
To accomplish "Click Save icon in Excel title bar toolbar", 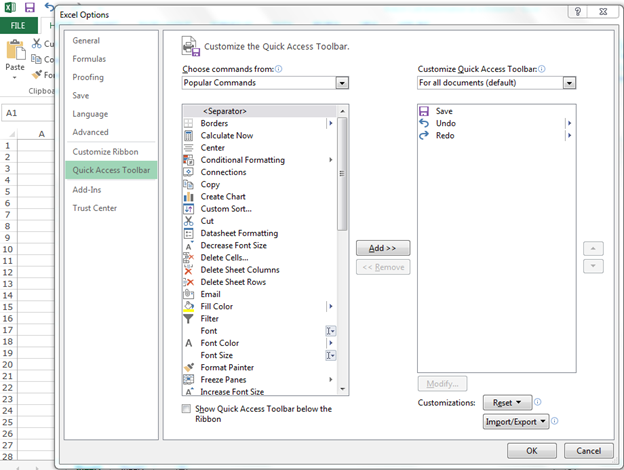I will click(29, 7).
